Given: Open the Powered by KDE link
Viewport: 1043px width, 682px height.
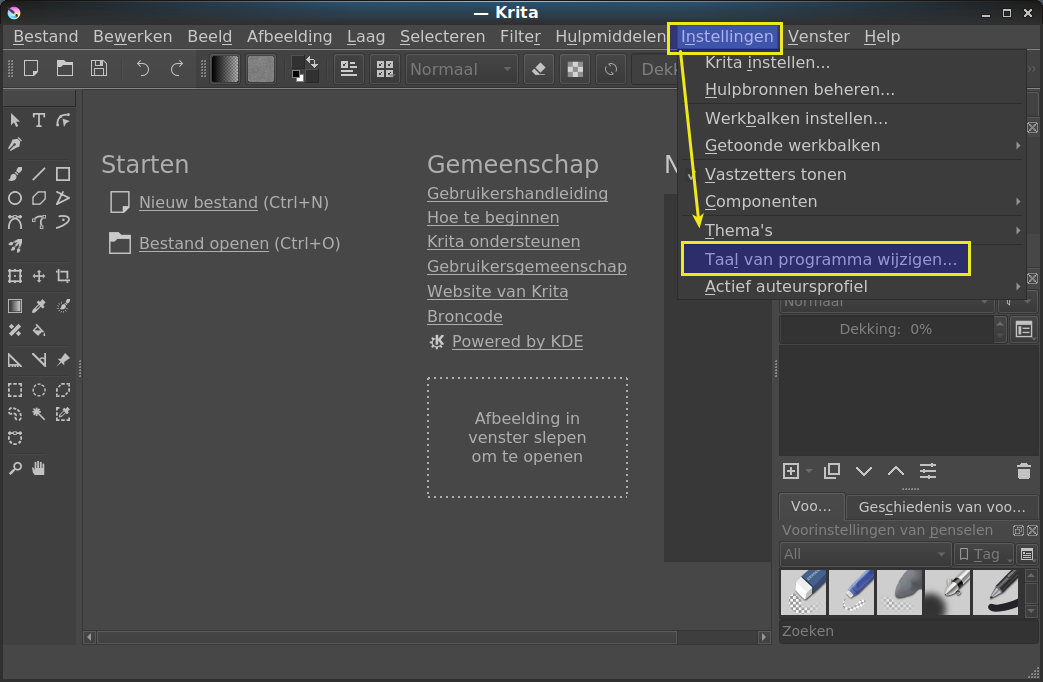Looking at the screenshot, I should pos(518,341).
